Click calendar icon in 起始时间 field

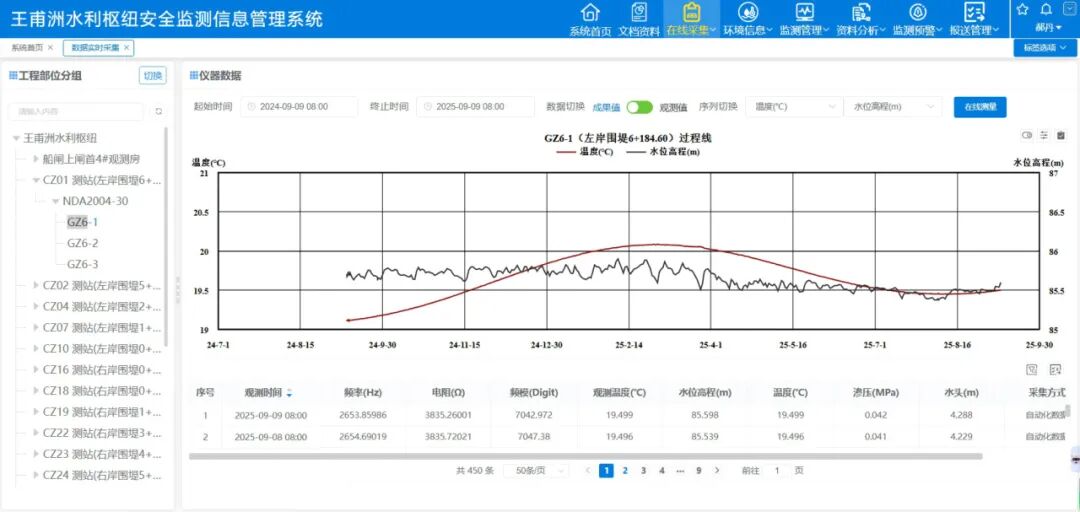(x=251, y=107)
